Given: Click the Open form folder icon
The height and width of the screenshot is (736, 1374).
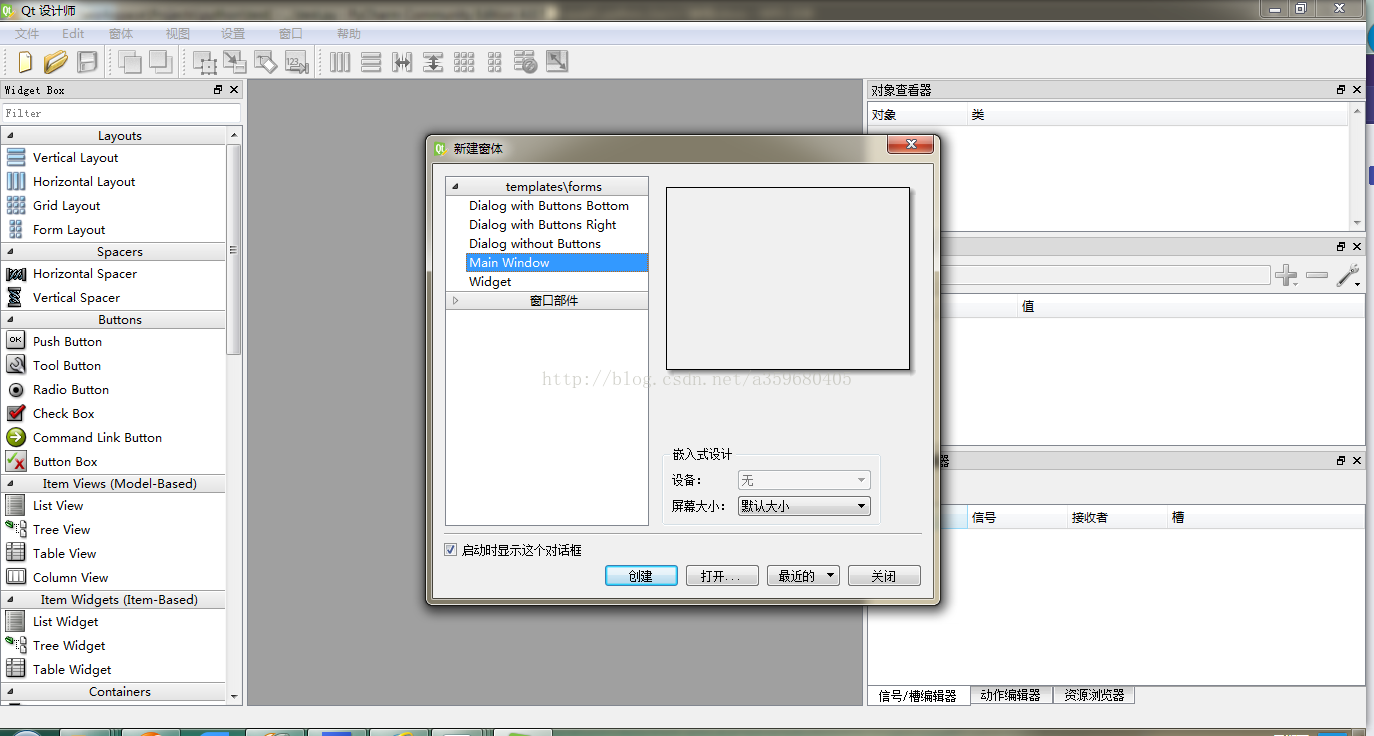Looking at the screenshot, I should coord(56,62).
